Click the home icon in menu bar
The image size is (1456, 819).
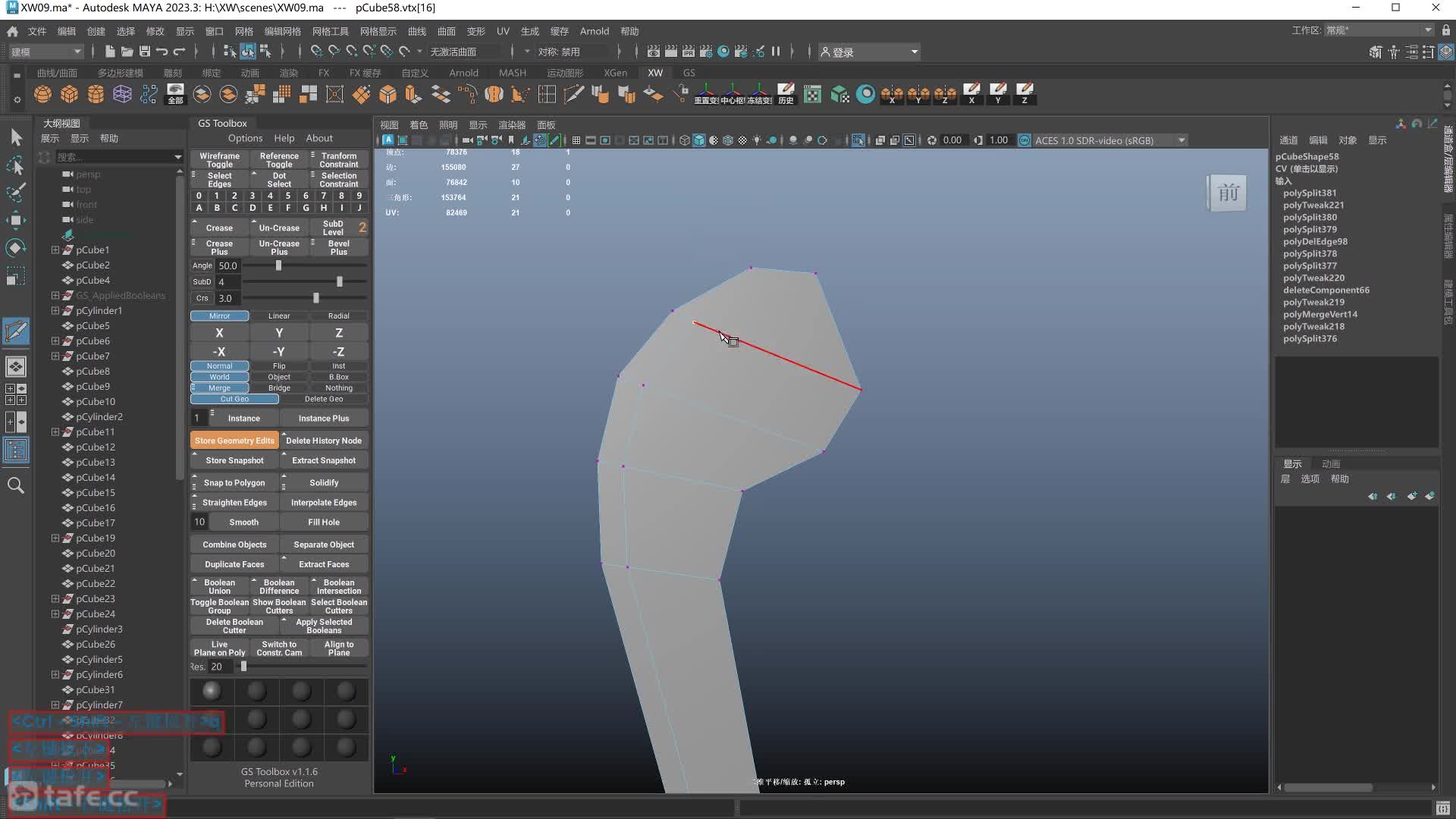click(x=12, y=31)
